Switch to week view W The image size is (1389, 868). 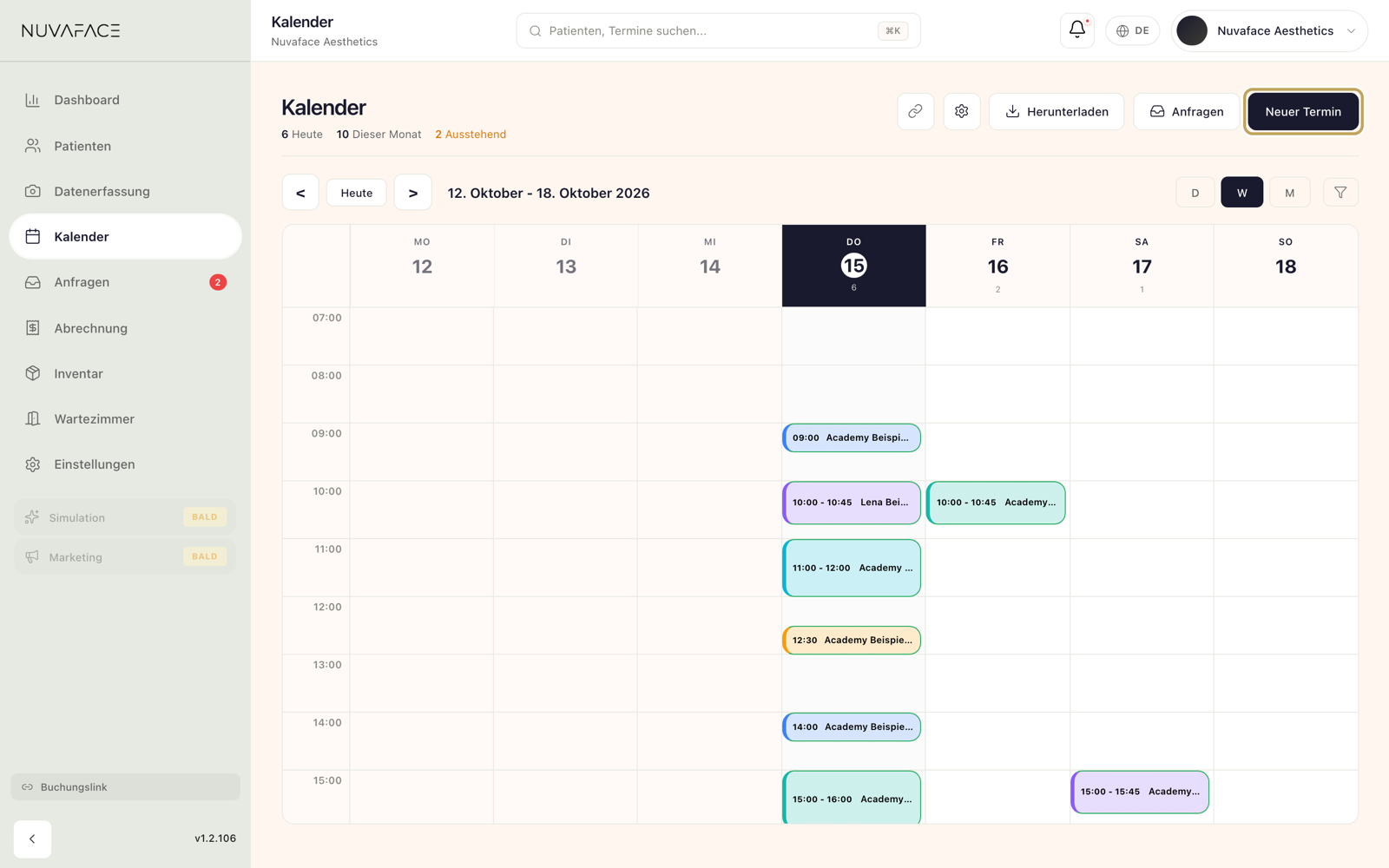point(1241,193)
